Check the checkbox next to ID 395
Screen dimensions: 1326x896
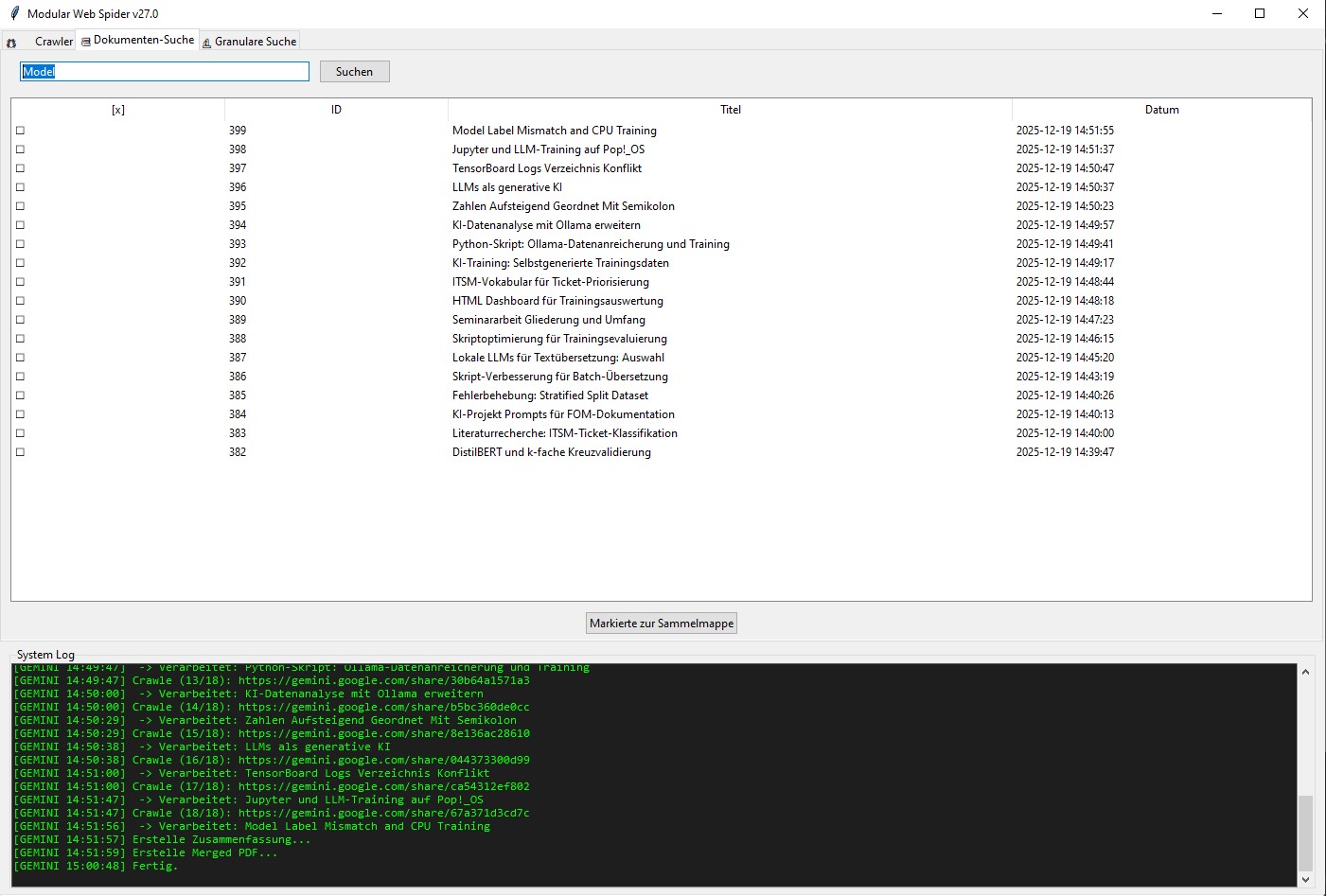coord(20,206)
